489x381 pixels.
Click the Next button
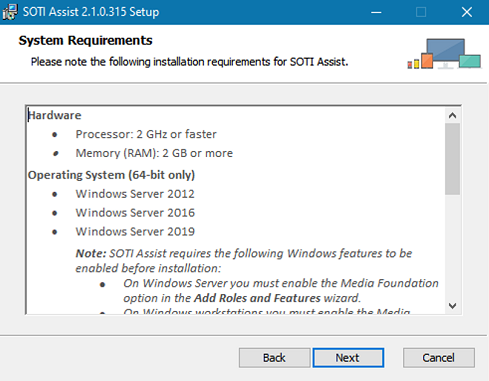(348, 358)
